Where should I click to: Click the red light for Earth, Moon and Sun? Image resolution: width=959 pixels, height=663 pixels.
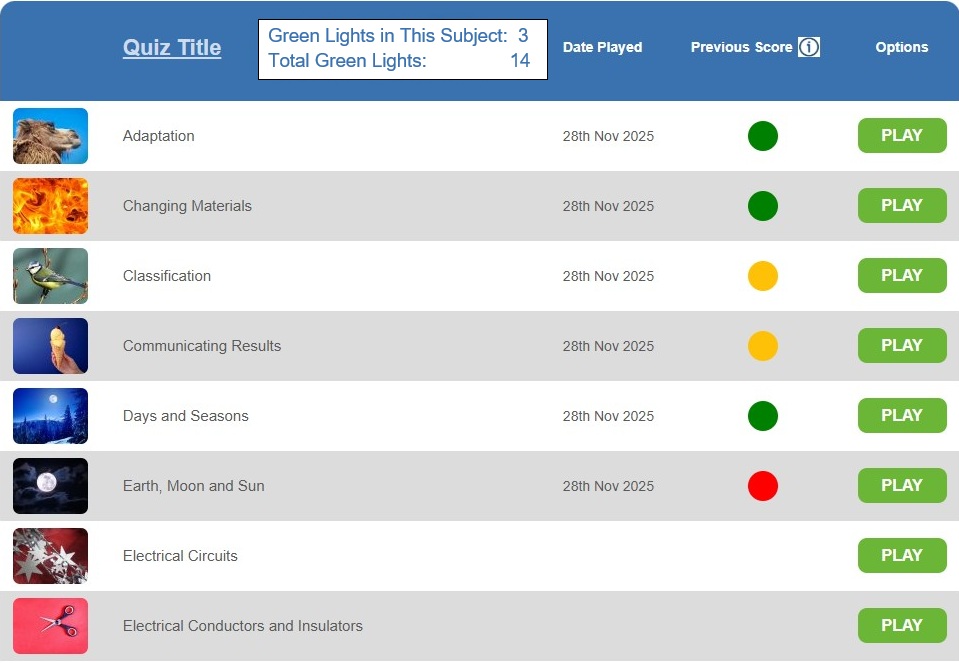[763, 485]
